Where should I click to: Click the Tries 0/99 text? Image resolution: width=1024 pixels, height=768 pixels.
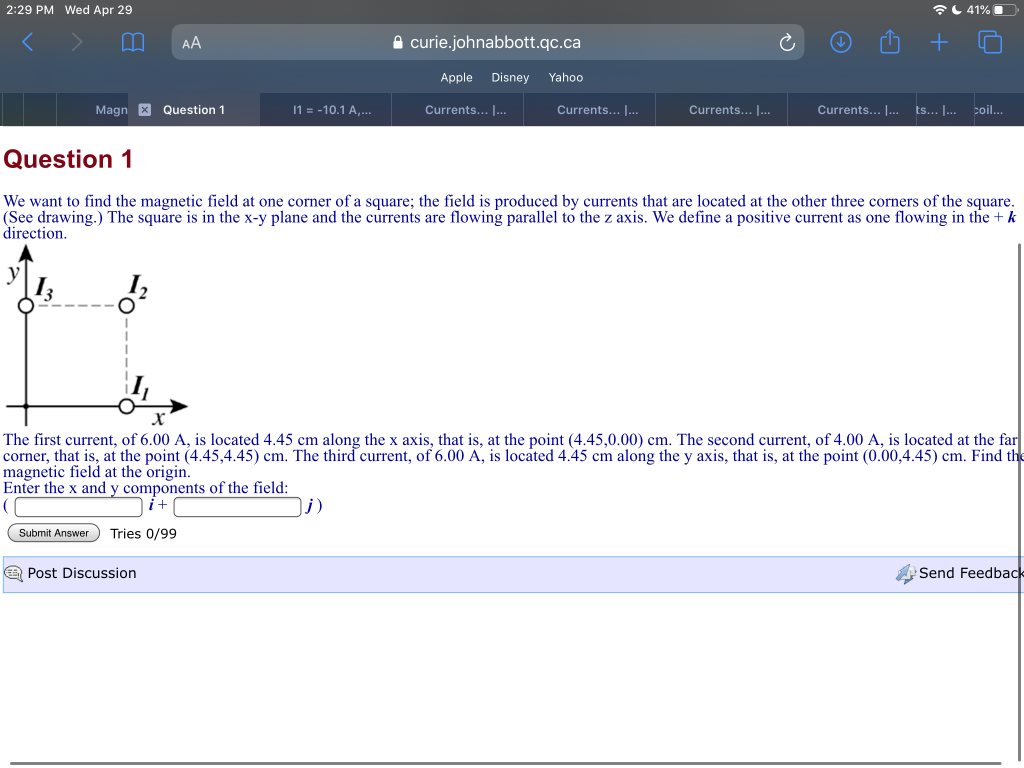point(144,534)
